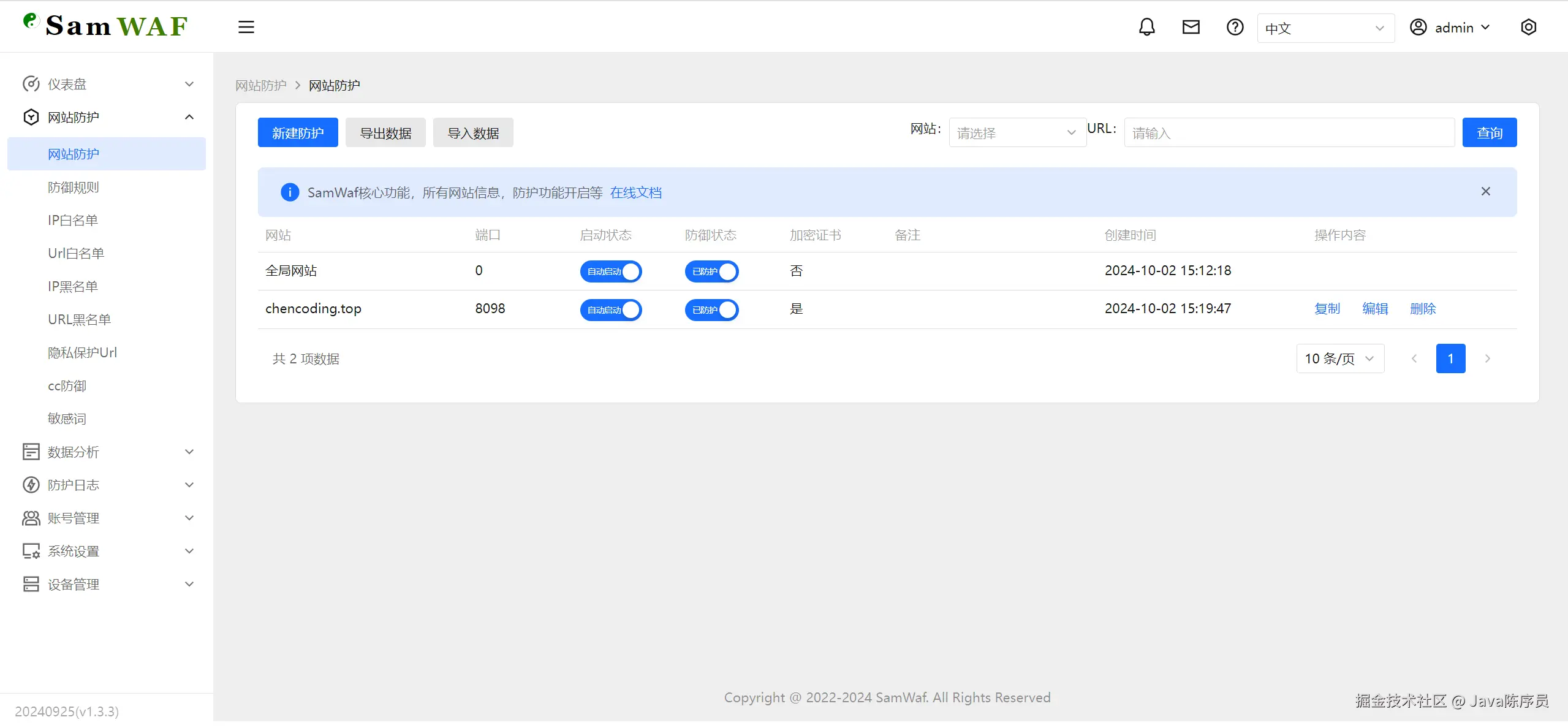
Task: Click the 新建防护 button
Action: click(x=298, y=133)
